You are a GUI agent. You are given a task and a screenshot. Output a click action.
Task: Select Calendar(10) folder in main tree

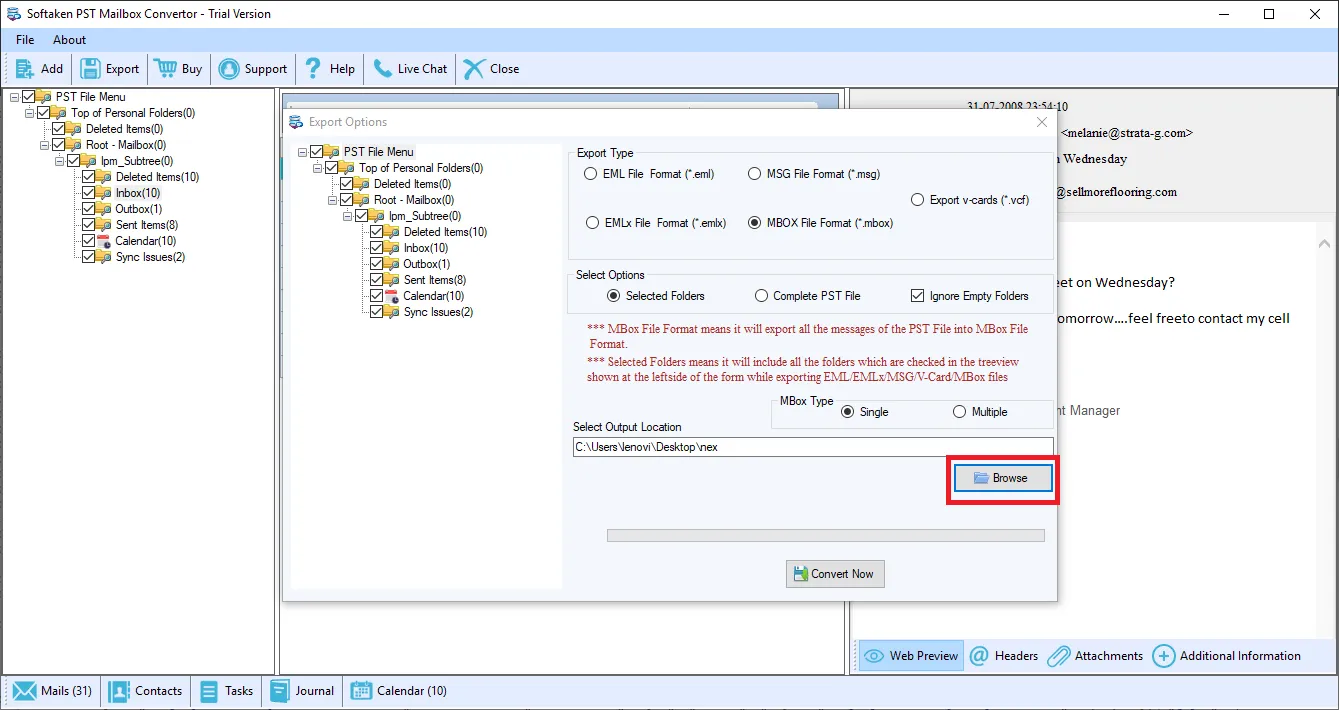click(x=146, y=241)
